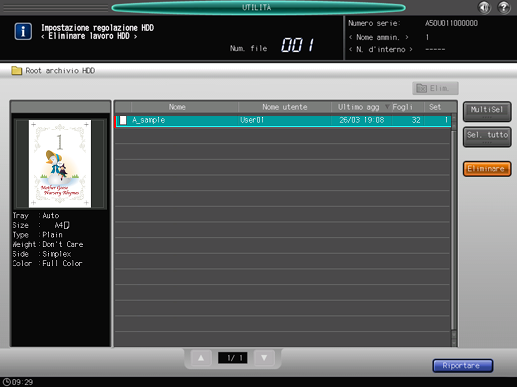Click the serial number A50U011000000
The width and height of the screenshot is (517, 387).
coord(451,23)
